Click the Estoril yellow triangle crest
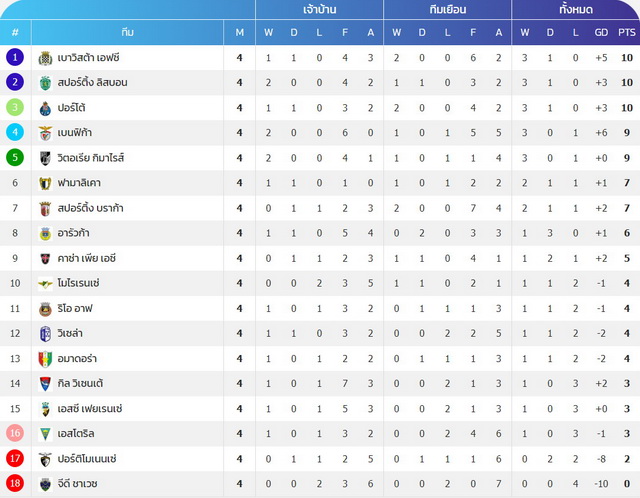 pyautogui.click(x=45, y=434)
